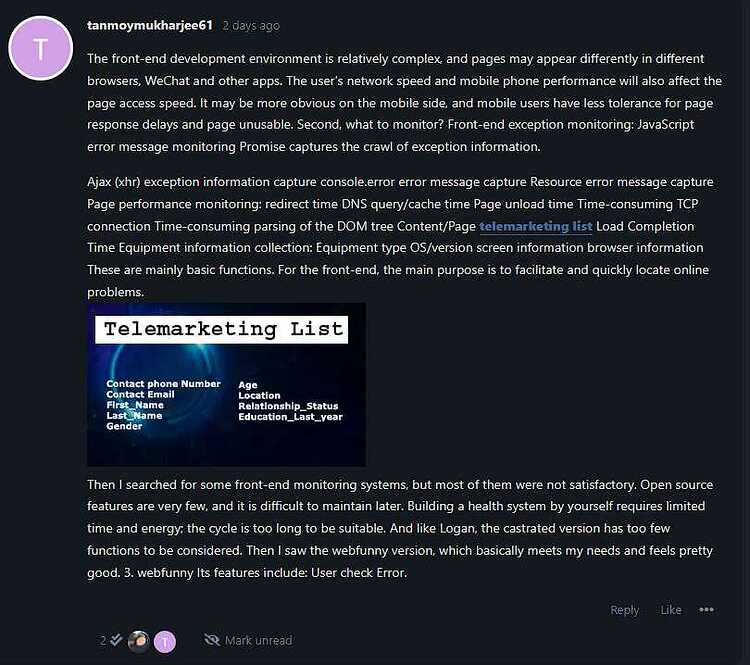Open the Telemarketing List embedded image

click(226, 385)
